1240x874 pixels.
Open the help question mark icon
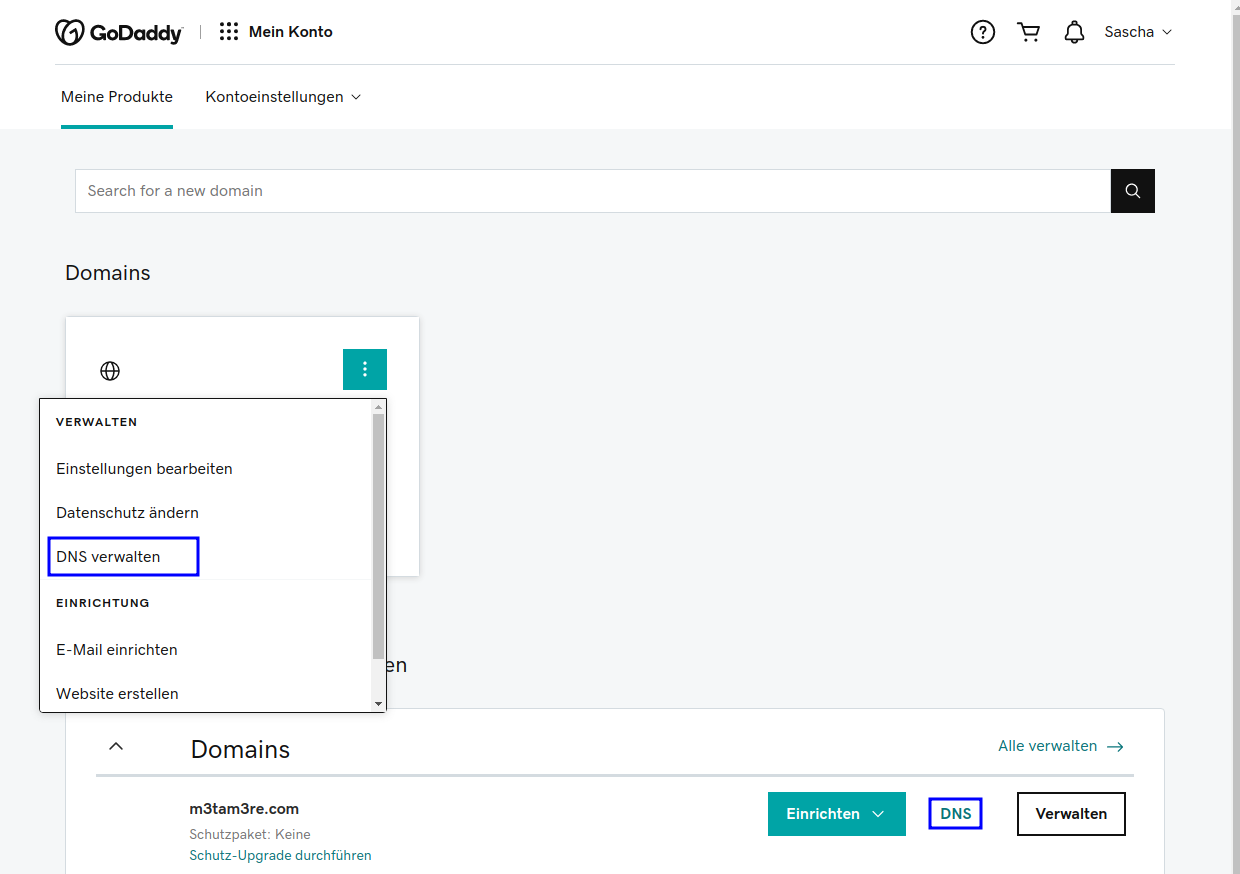point(983,32)
